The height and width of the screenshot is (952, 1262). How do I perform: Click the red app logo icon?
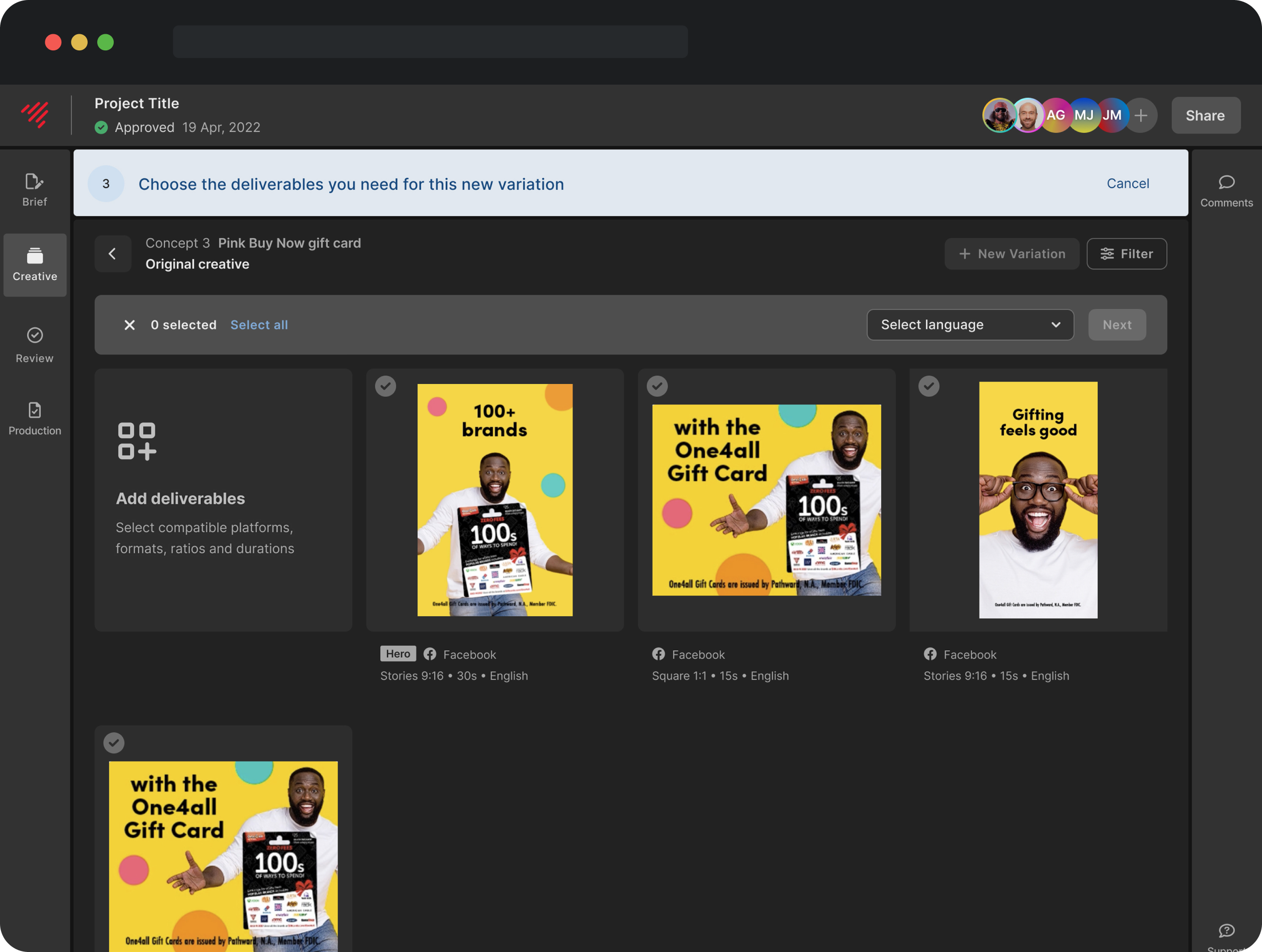(x=35, y=115)
